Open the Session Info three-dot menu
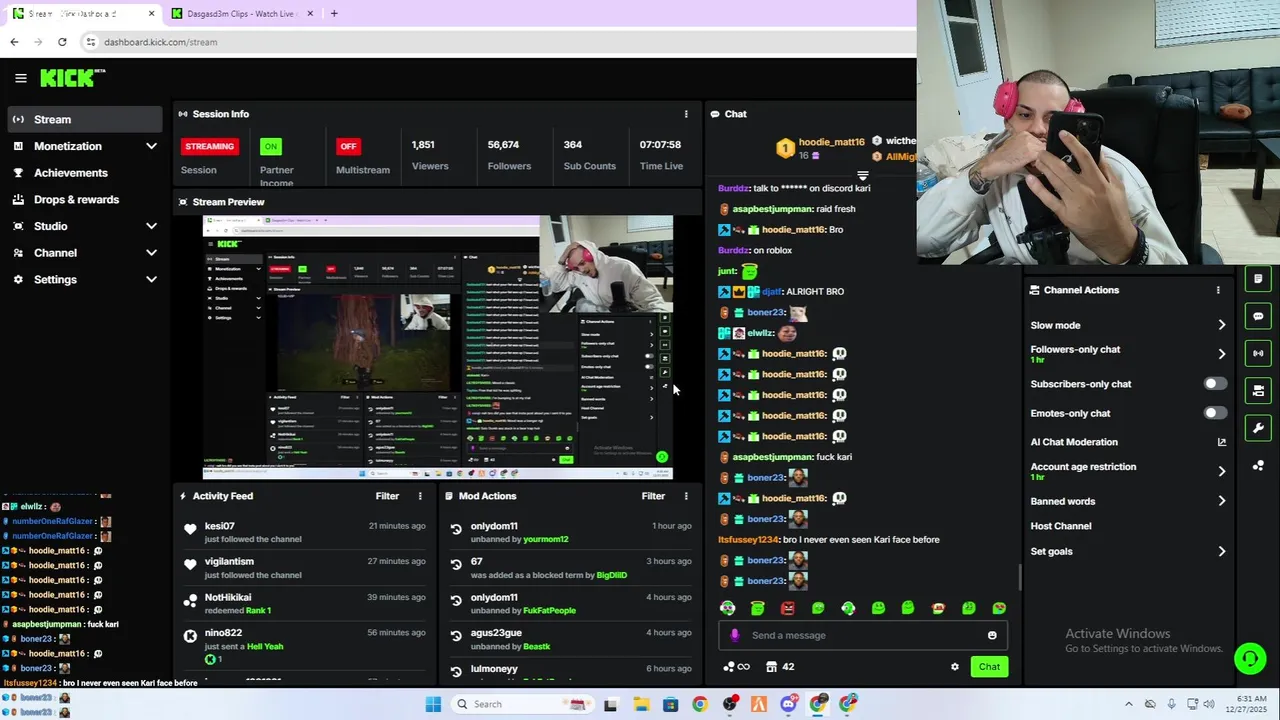The image size is (1280, 720). (686, 114)
